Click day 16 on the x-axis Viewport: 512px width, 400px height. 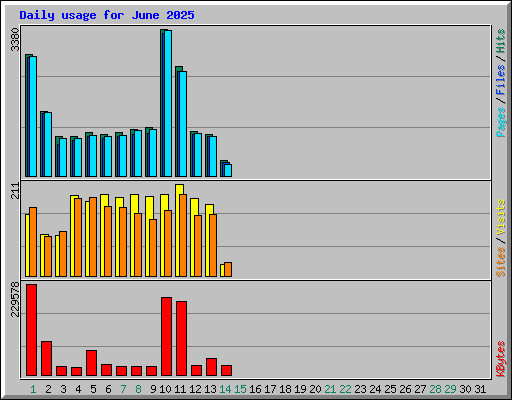point(255,389)
